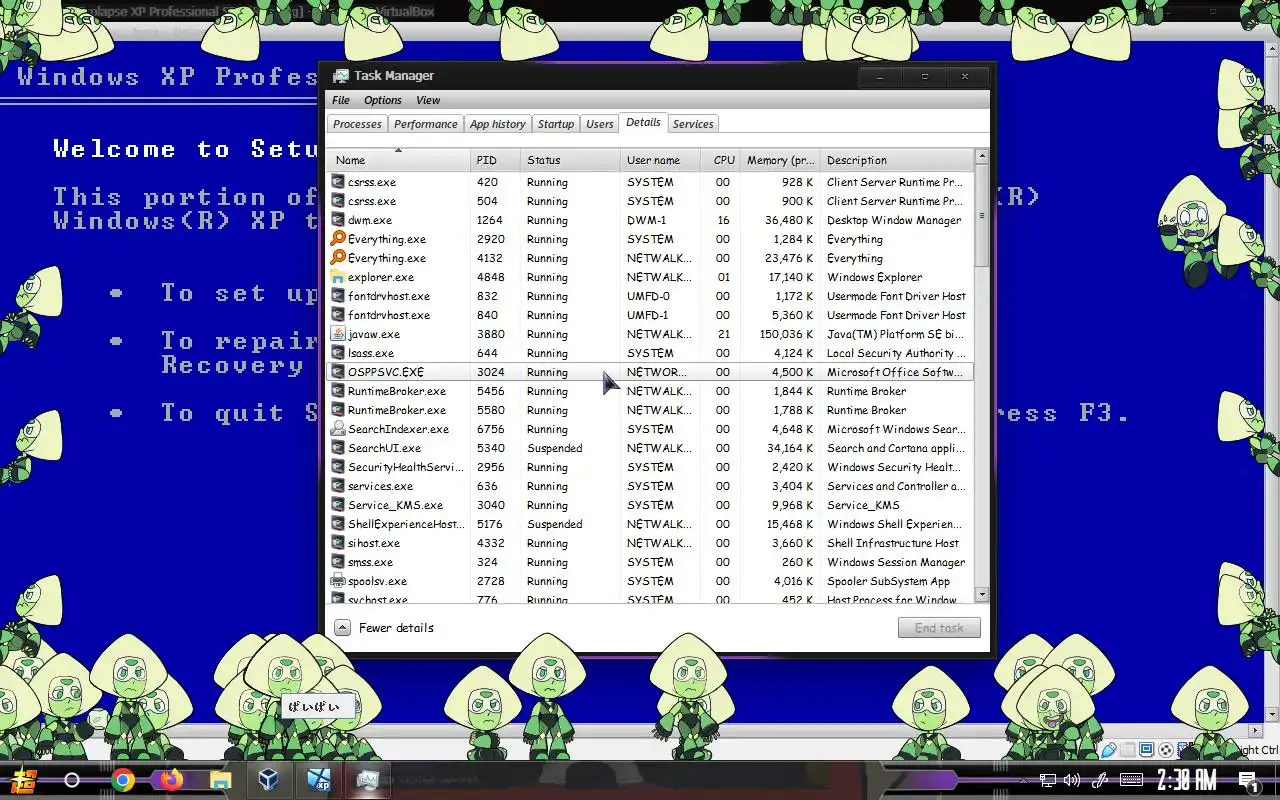Open the Options menu
1280x800 pixels.
point(382,100)
